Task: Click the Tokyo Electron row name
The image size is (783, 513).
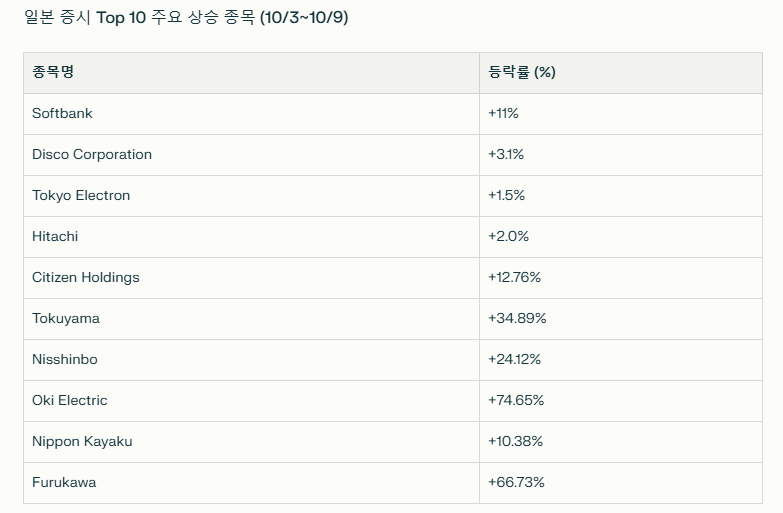Action: 81,195
